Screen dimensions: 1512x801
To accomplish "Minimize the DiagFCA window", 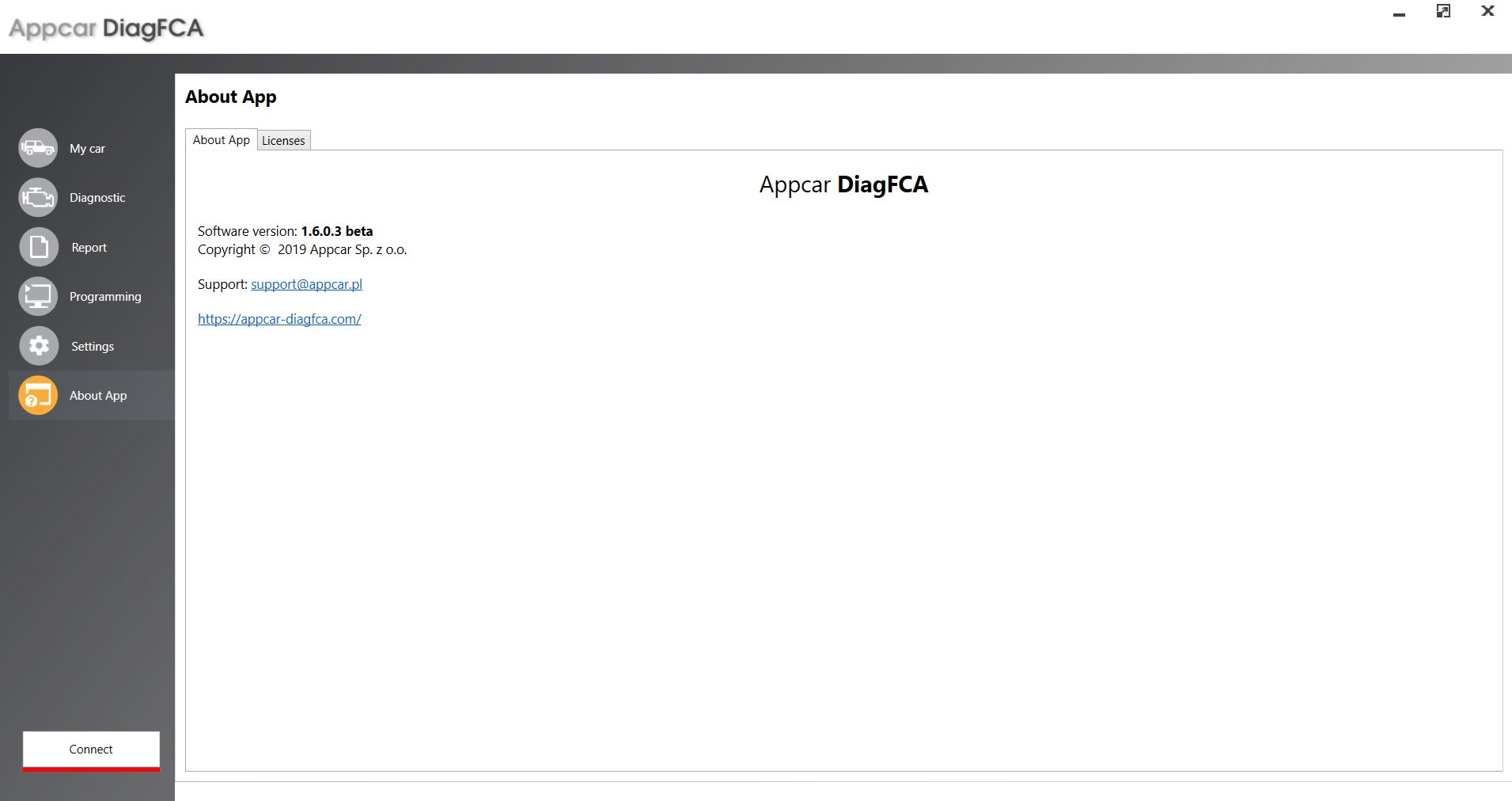I will tap(1399, 13).
